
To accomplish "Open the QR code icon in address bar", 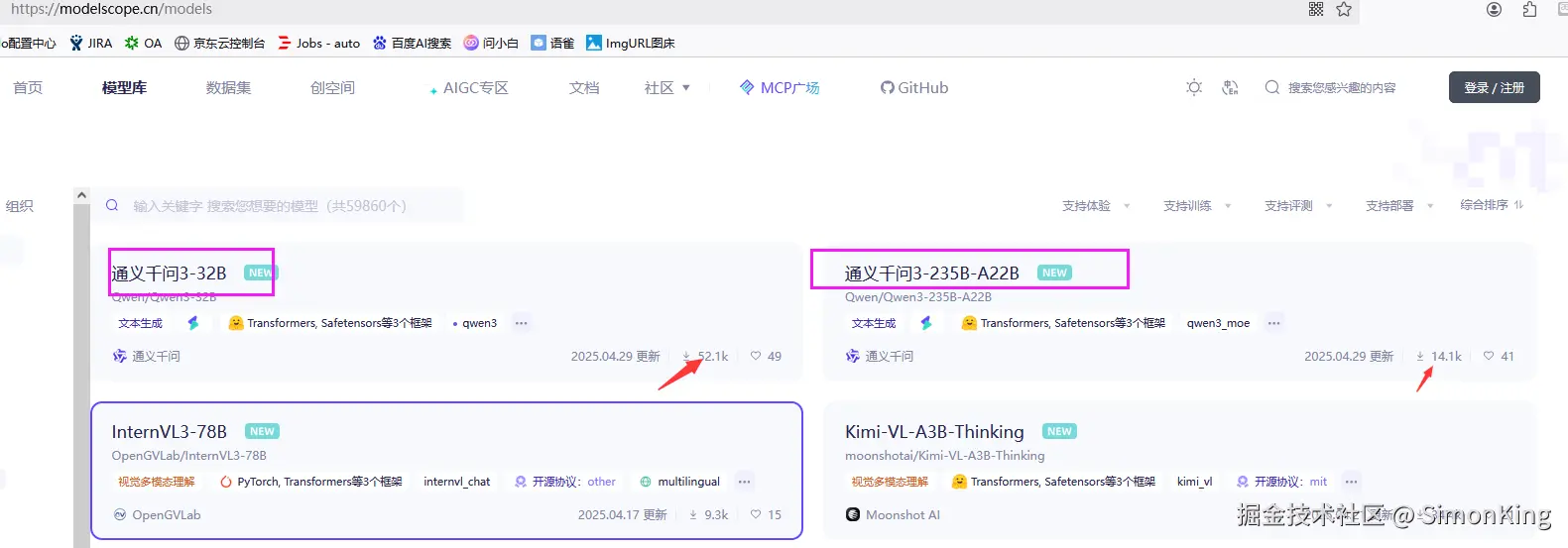I will [x=1316, y=9].
